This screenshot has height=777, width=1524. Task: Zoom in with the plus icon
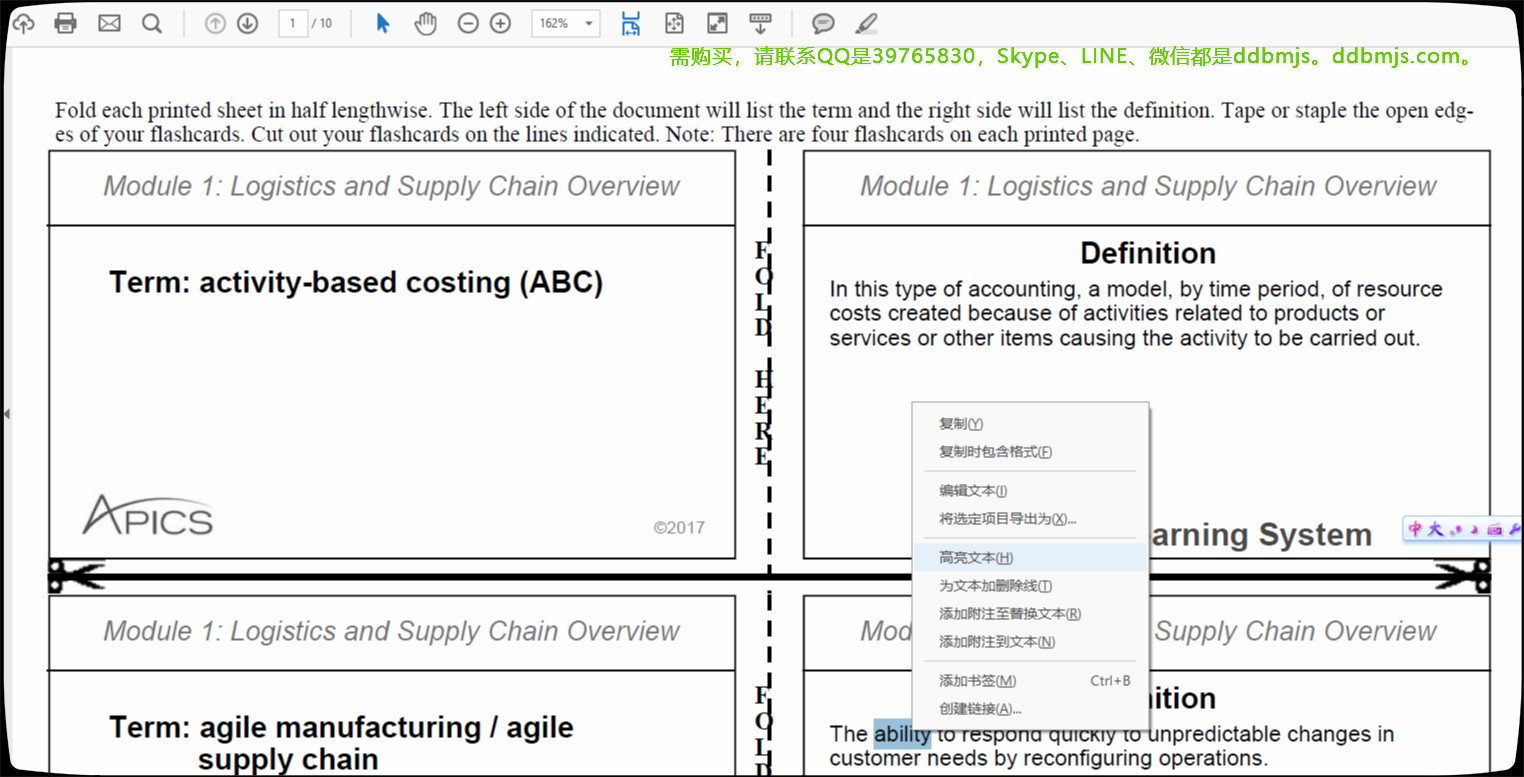pos(501,23)
